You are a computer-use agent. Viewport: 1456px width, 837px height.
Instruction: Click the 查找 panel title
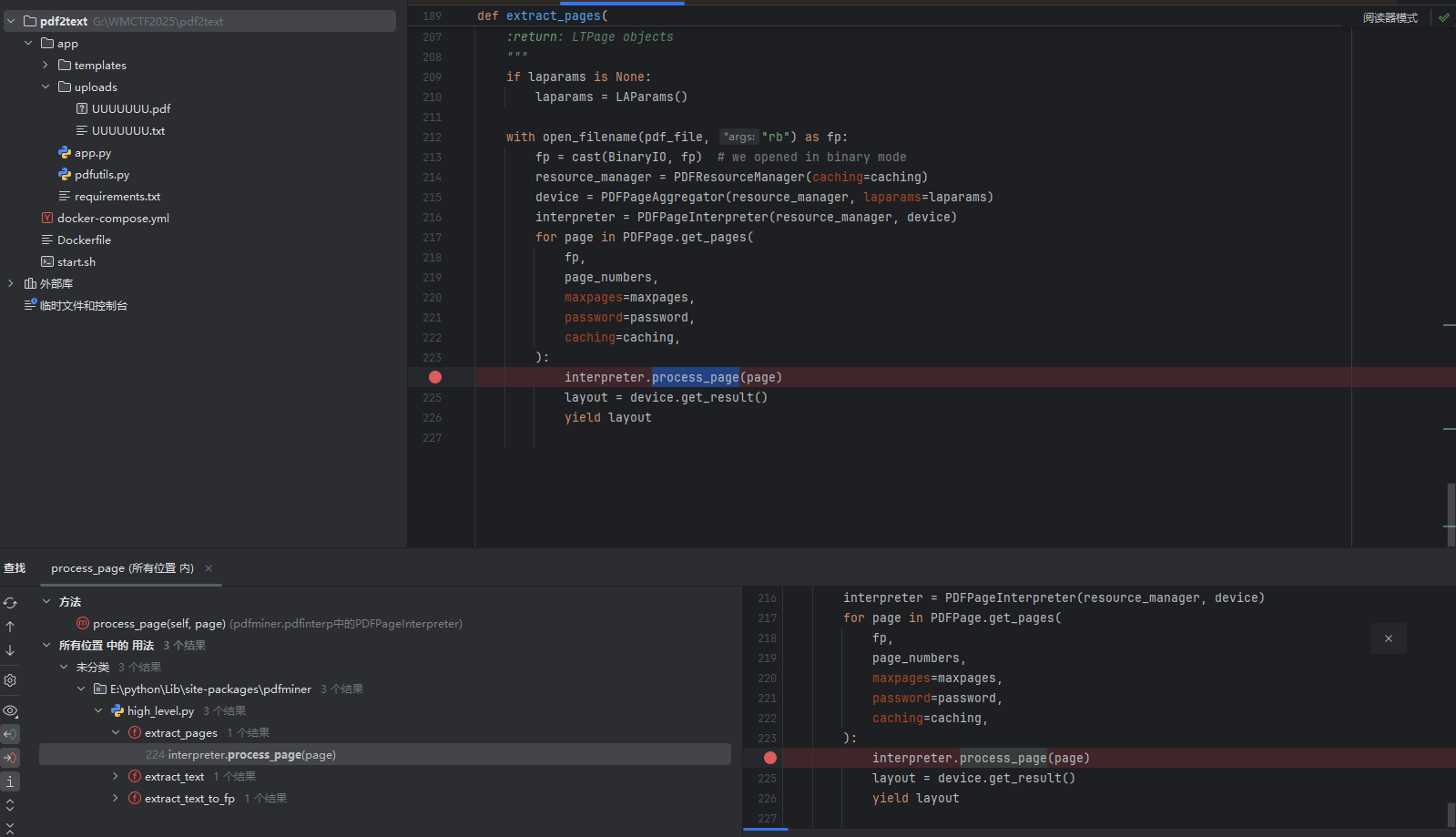(x=15, y=568)
